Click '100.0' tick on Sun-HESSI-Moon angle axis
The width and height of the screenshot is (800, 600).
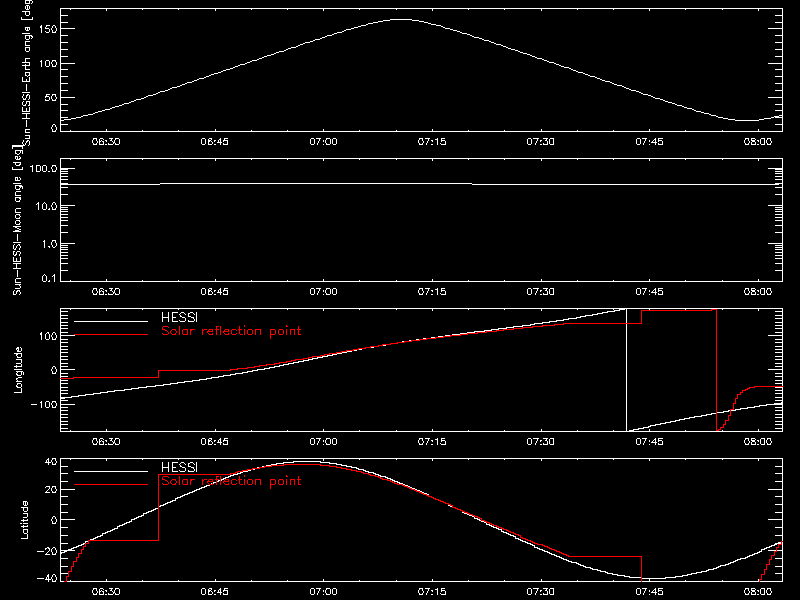coord(44,169)
